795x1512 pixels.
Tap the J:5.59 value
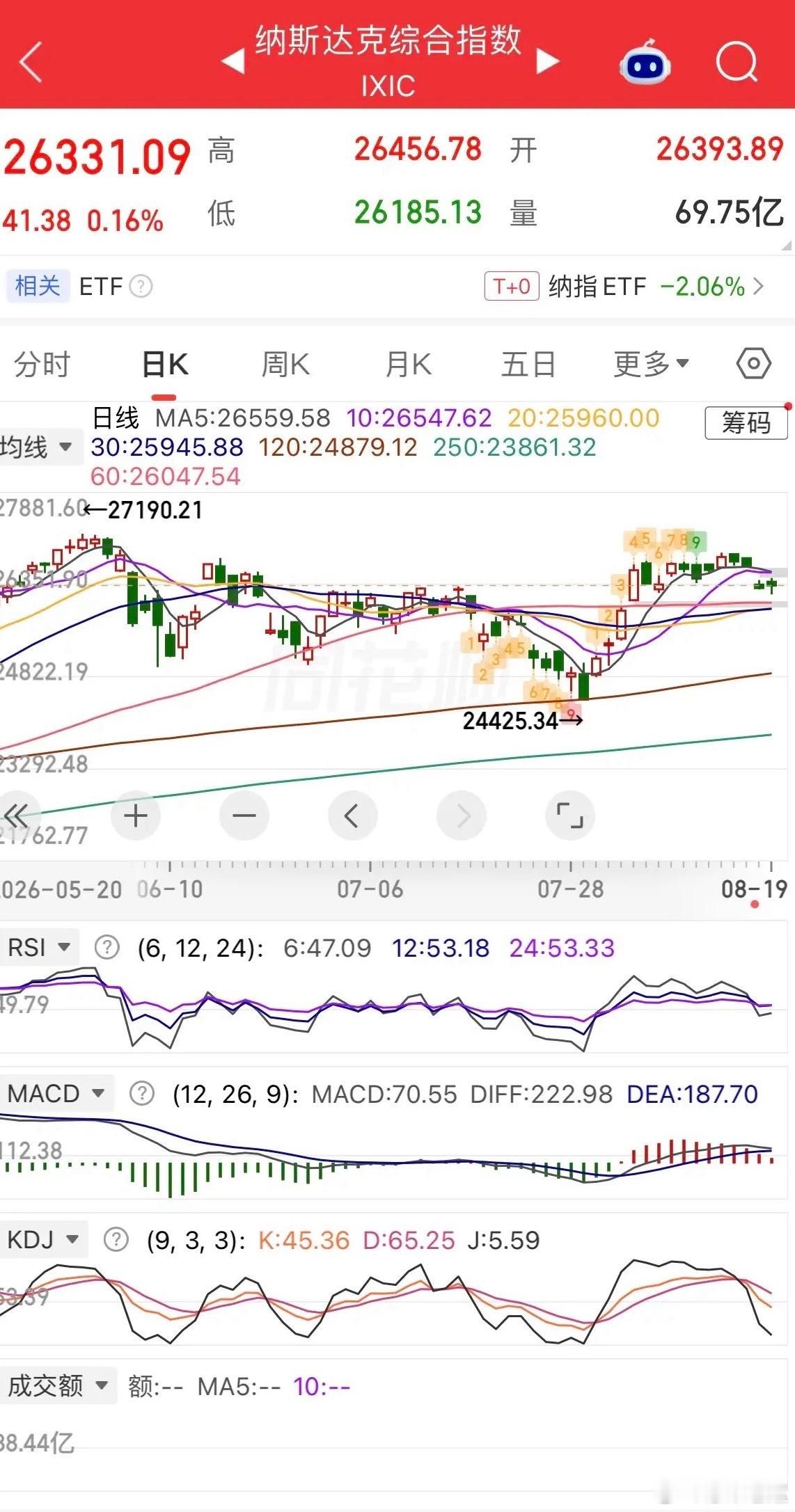tap(503, 1241)
